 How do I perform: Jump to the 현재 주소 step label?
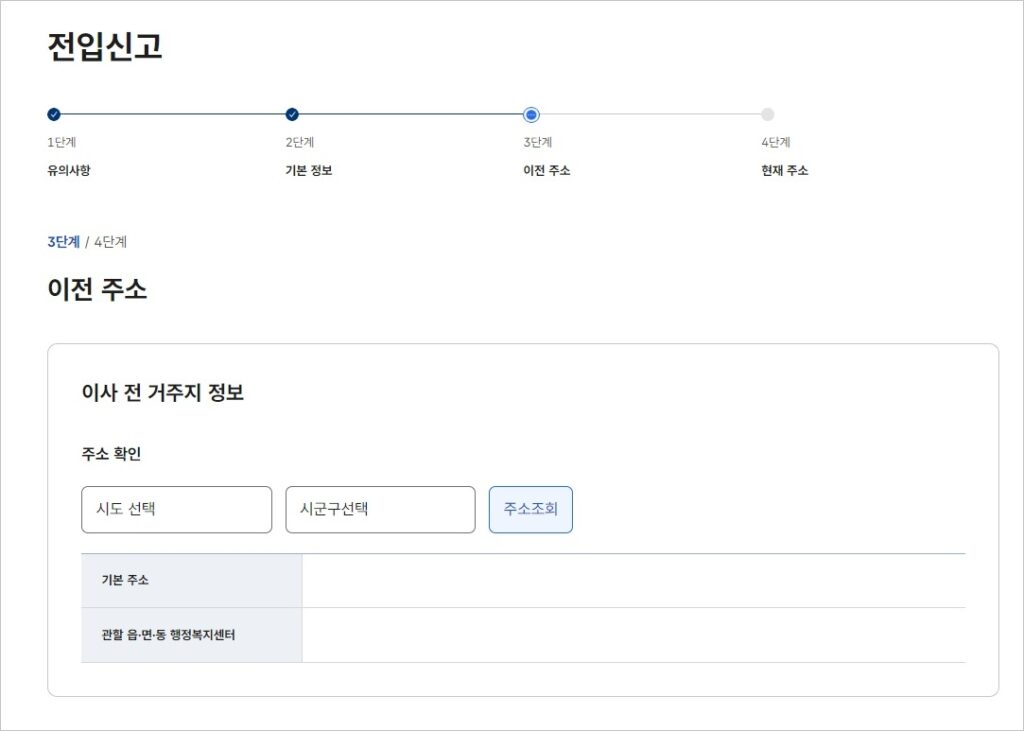tap(784, 171)
